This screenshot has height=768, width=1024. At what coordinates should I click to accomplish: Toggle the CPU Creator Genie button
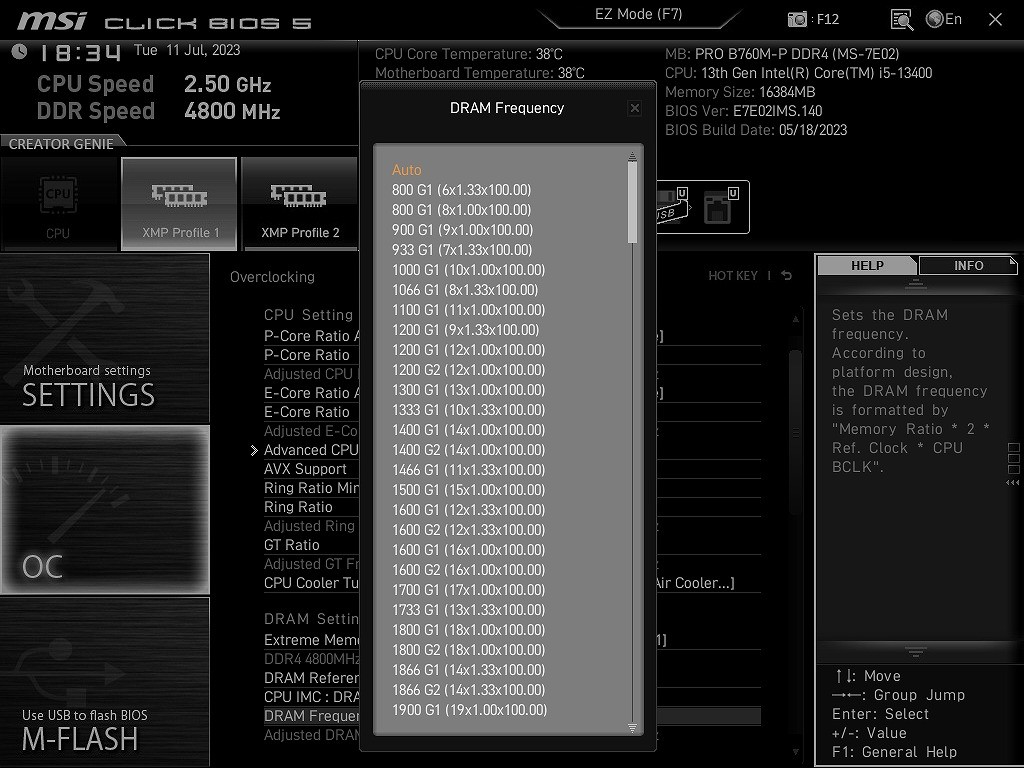tap(58, 204)
